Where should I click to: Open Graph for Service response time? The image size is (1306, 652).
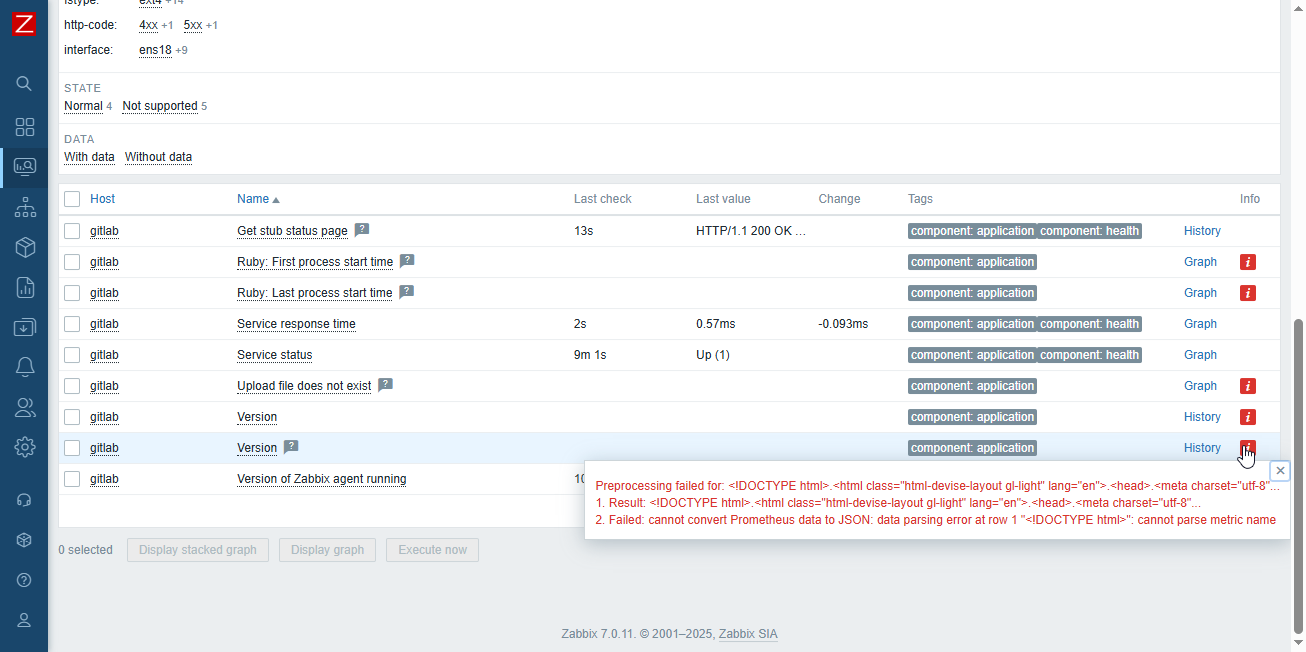1200,324
